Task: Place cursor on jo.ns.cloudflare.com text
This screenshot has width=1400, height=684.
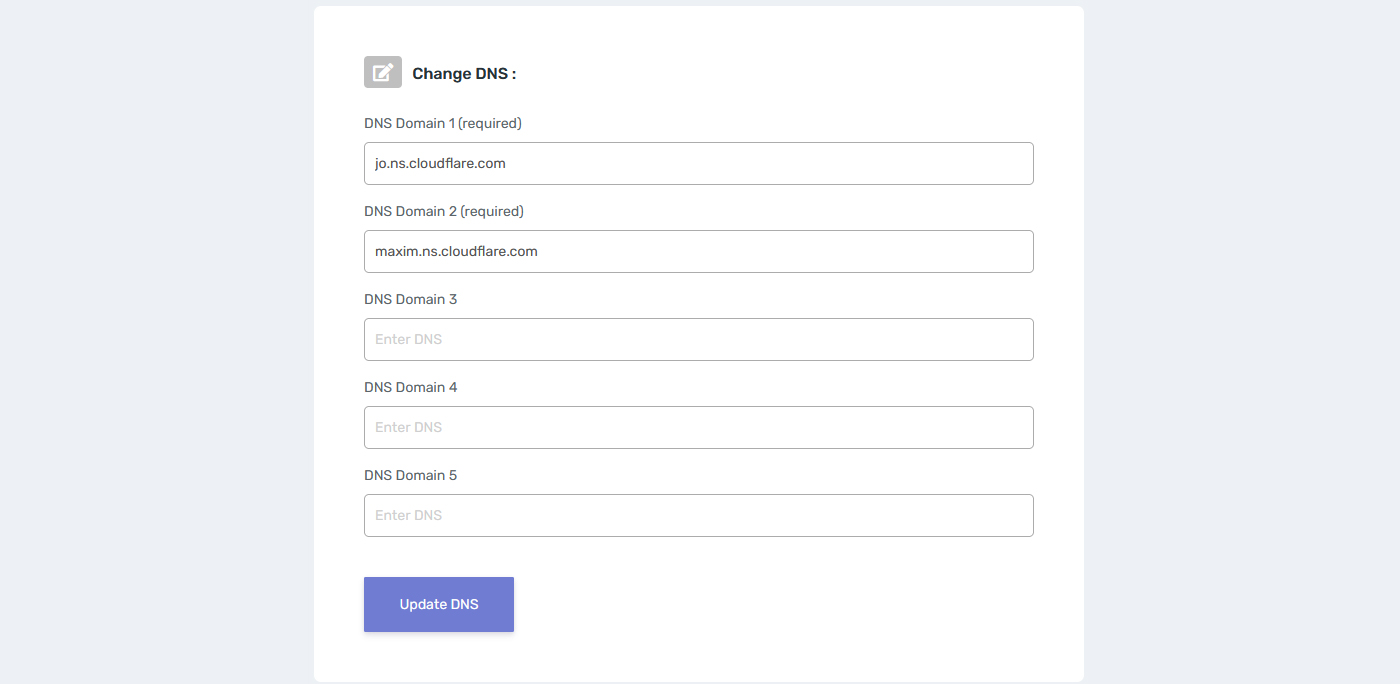Action: pos(440,163)
